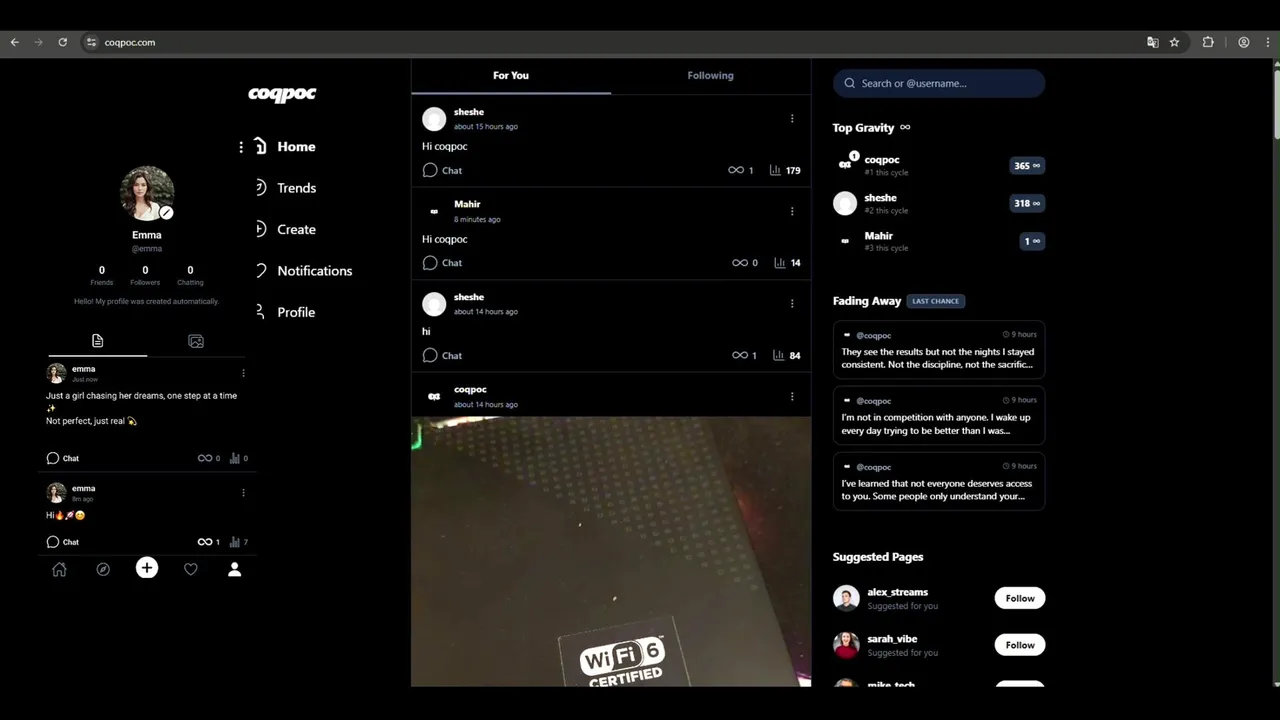This screenshot has width=1280, height=720.
Task: Click views chart icon showing 179
Action: (x=775, y=170)
